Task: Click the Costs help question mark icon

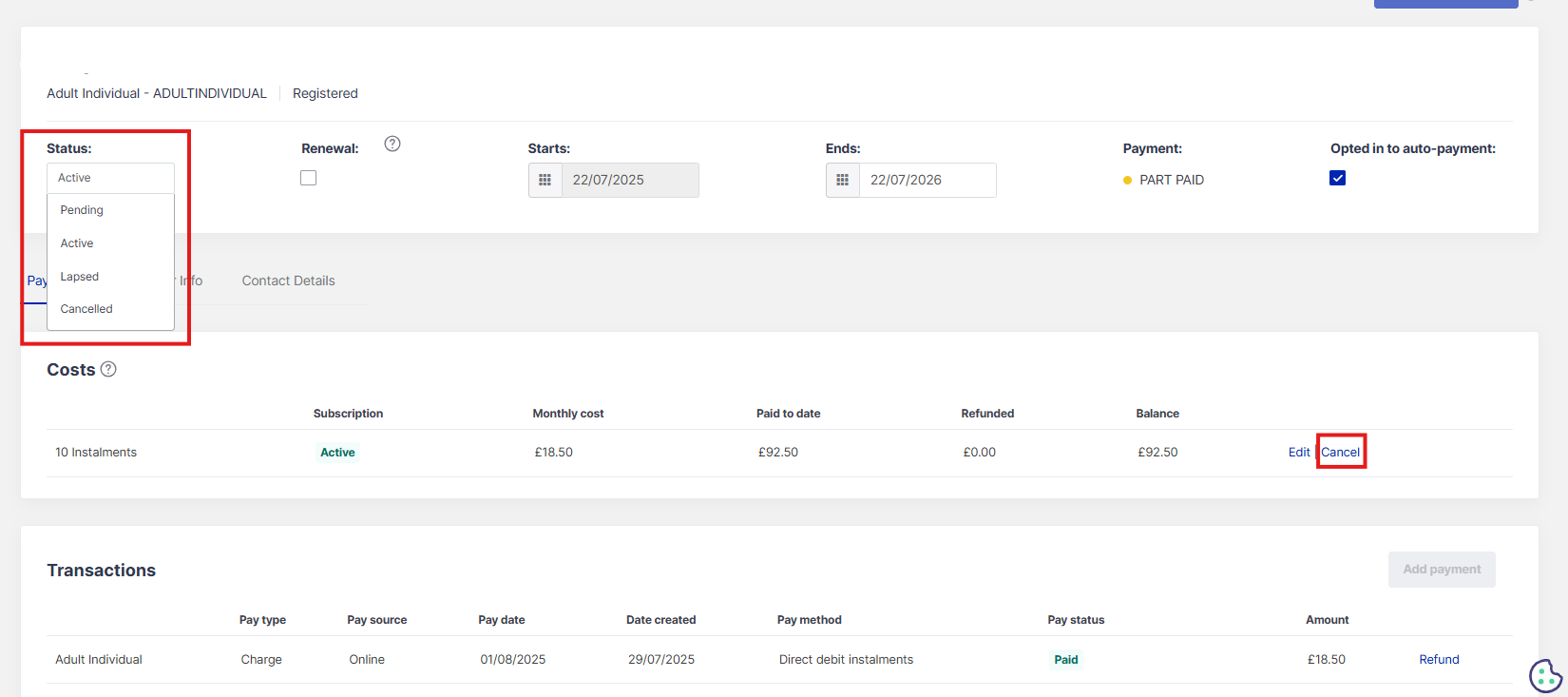Action: 108,369
